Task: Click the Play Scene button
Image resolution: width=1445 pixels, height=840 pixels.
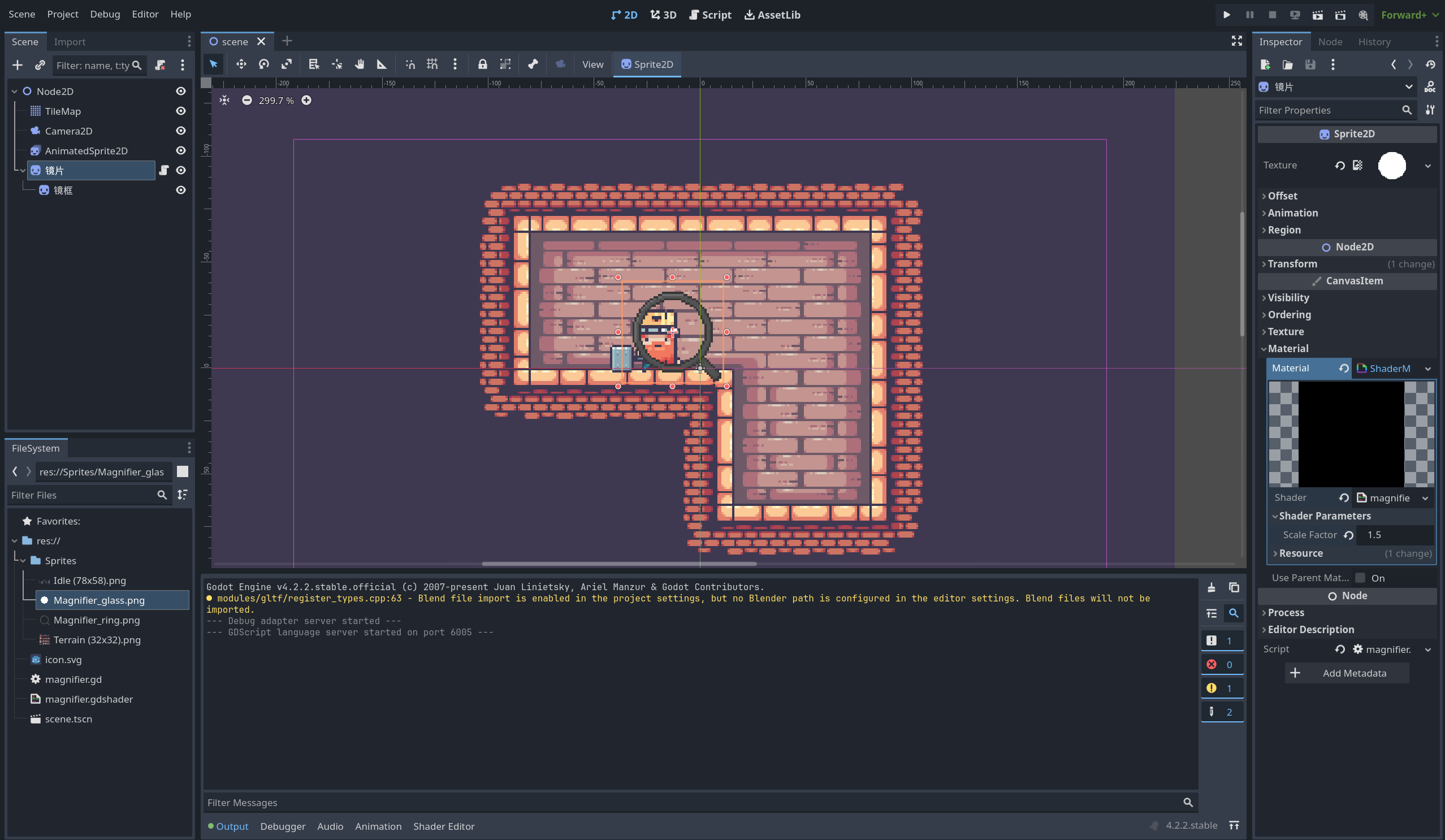Action: coord(1317,14)
